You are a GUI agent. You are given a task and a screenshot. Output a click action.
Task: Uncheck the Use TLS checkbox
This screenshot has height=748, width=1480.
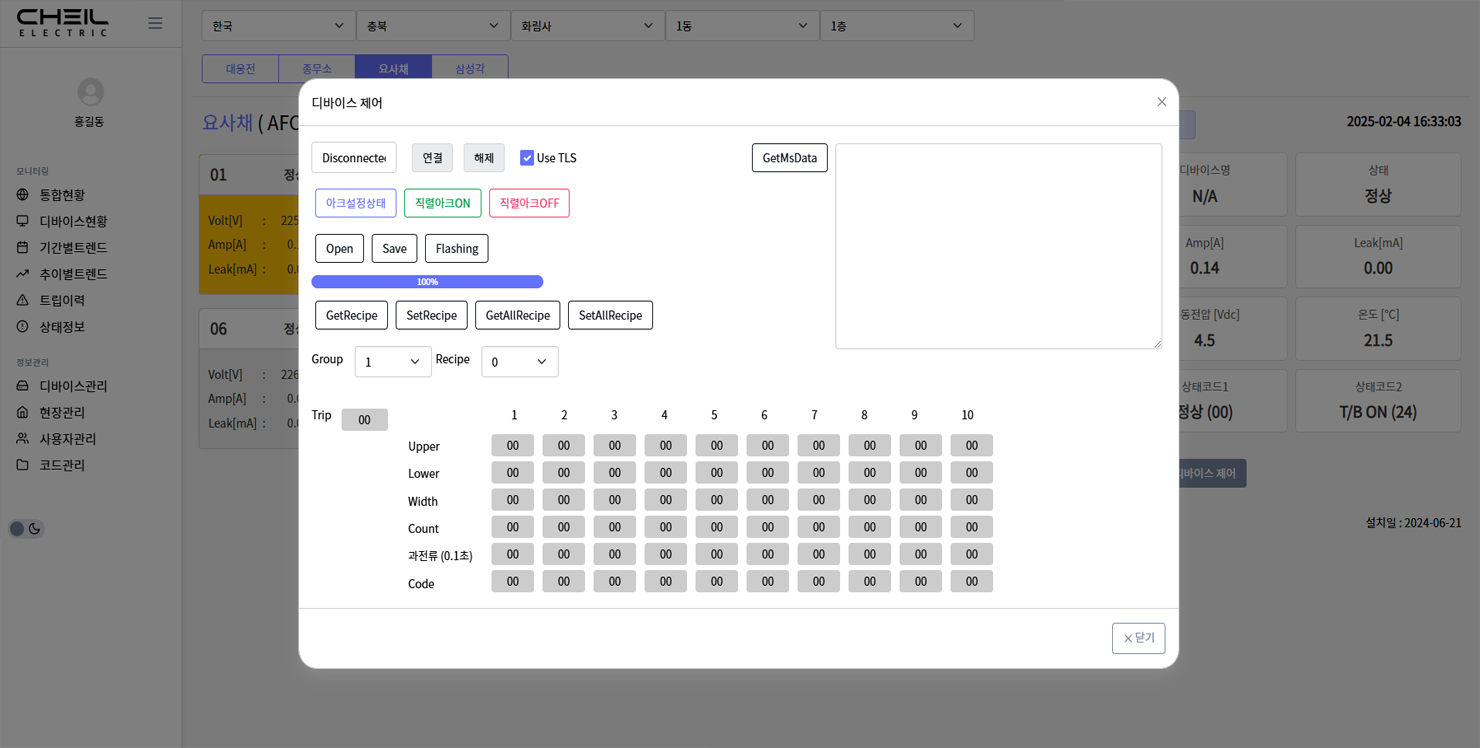point(527,158)
